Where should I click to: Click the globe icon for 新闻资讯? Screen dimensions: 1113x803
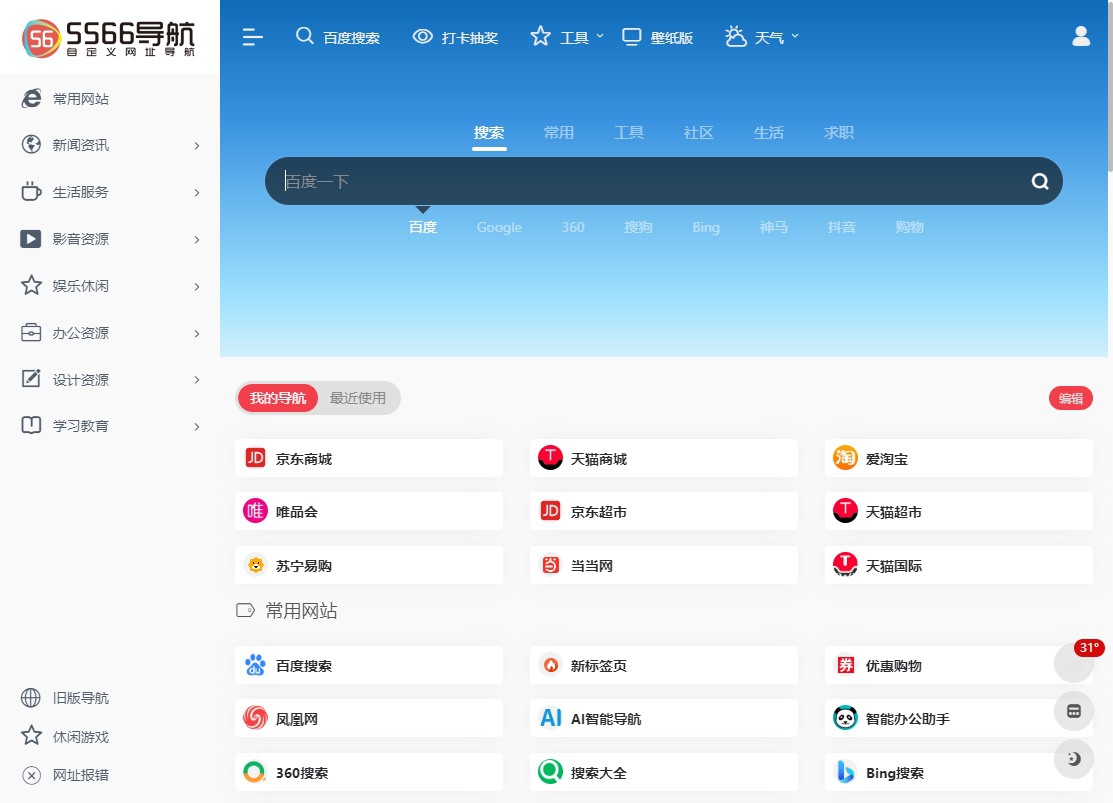point(31,145)
